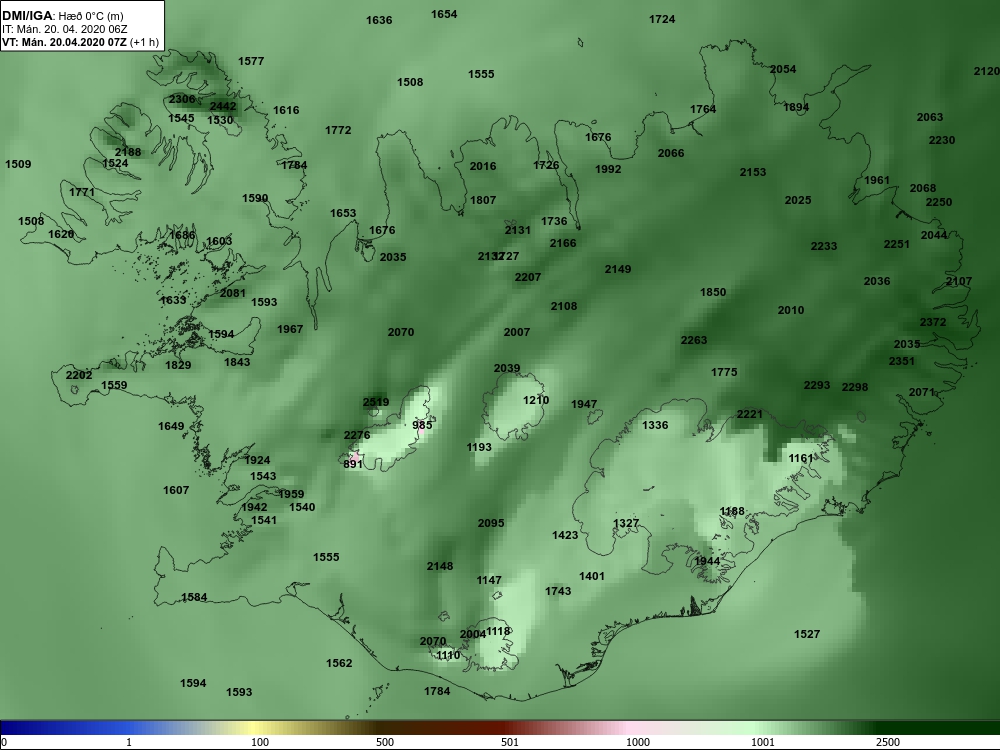Select the offshore value 1509

[18, 165]
